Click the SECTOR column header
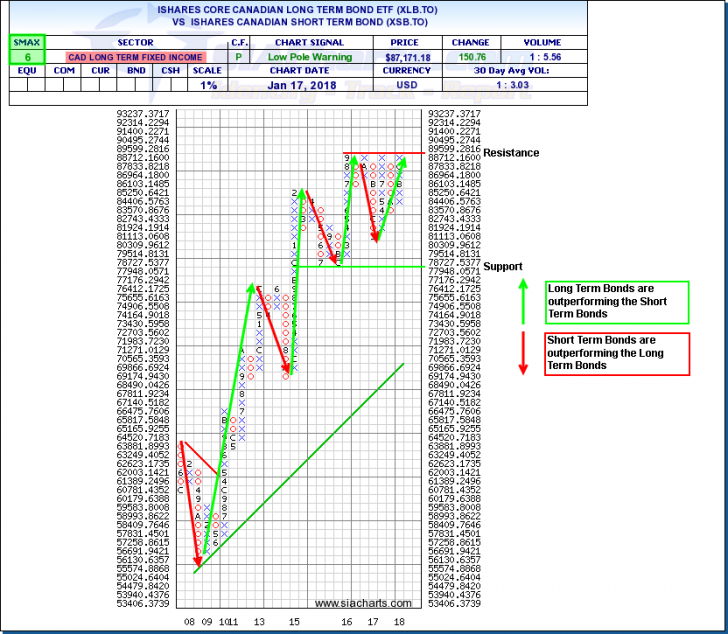728x634 pixels. [x=135, y=43]
